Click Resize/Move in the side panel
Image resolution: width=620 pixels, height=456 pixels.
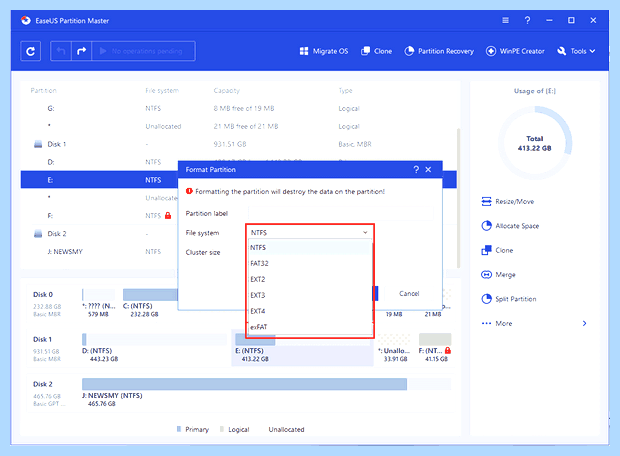[x=508, y=202]
